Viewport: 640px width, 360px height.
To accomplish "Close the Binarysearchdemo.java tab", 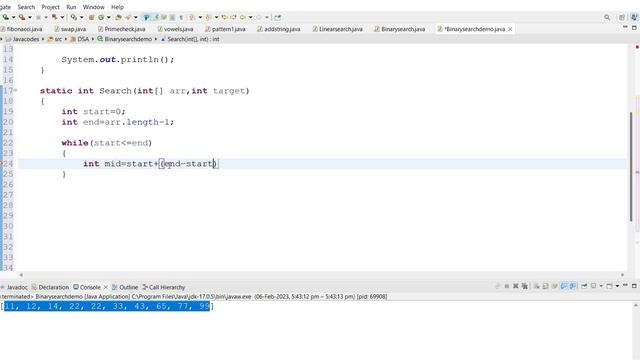I will [510, 29].
